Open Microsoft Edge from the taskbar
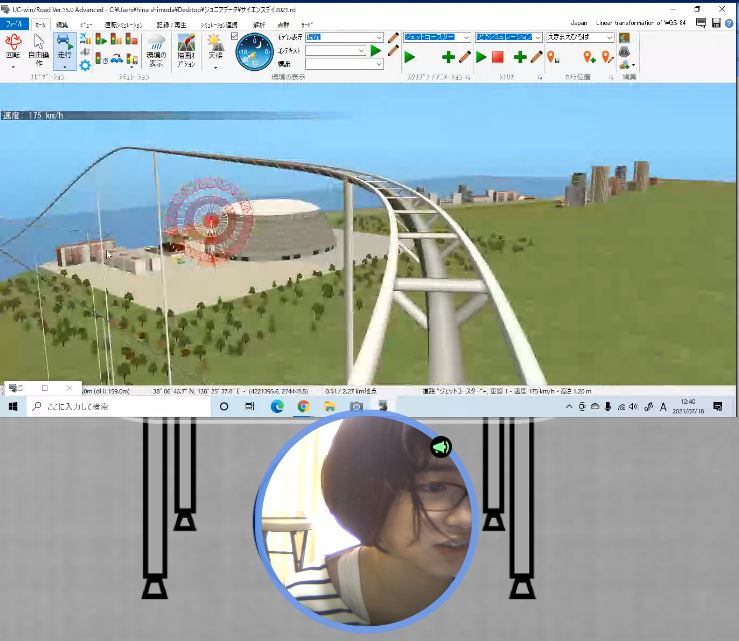Viewport: 739px width, 641px height. point(278,406)
